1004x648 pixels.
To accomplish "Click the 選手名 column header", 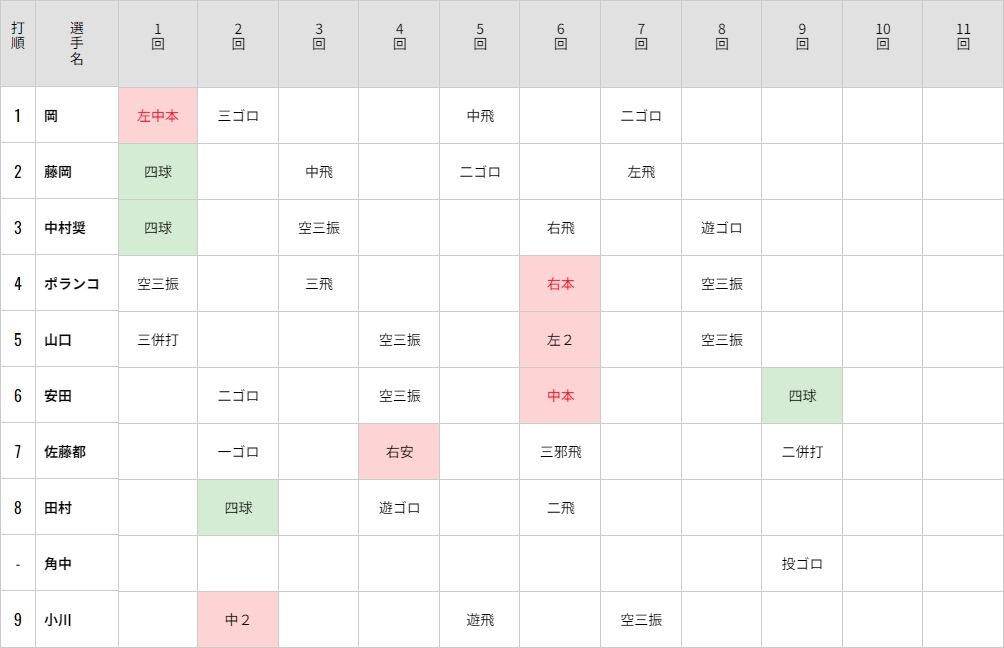I will point(77,44).
